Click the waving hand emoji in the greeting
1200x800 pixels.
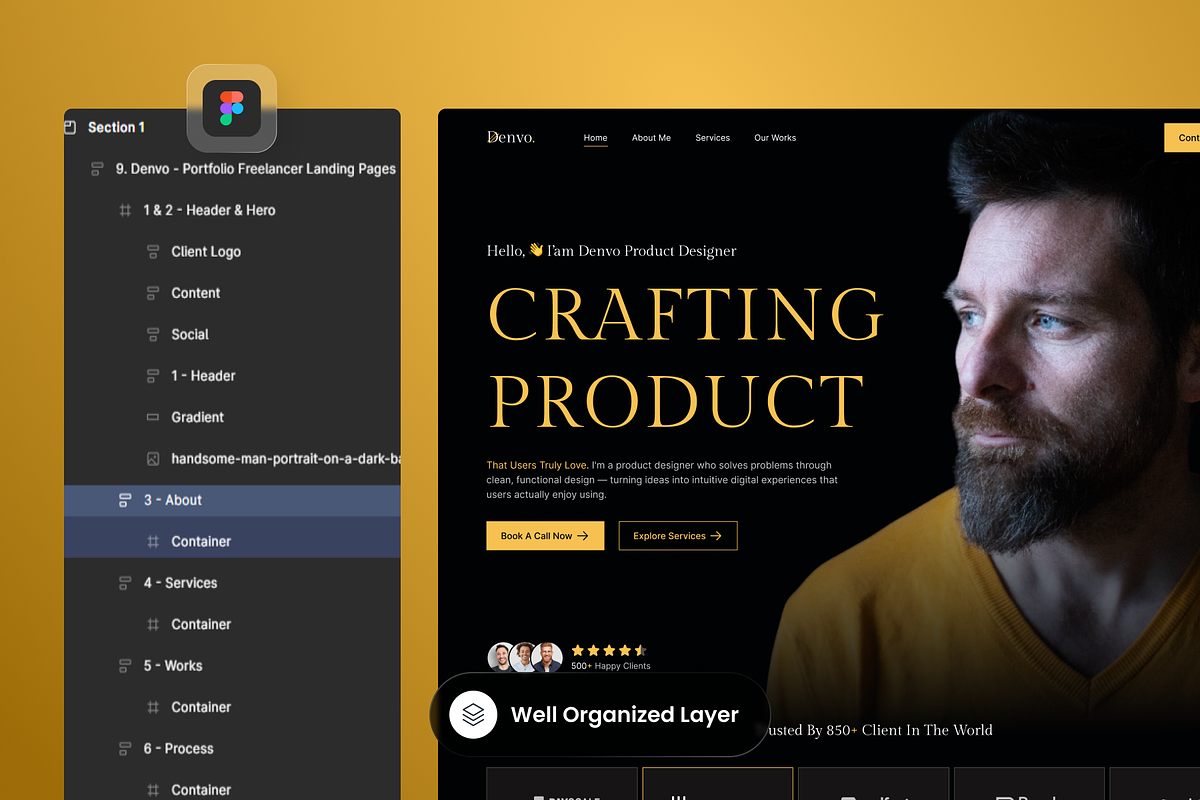[x=536, y=250]
